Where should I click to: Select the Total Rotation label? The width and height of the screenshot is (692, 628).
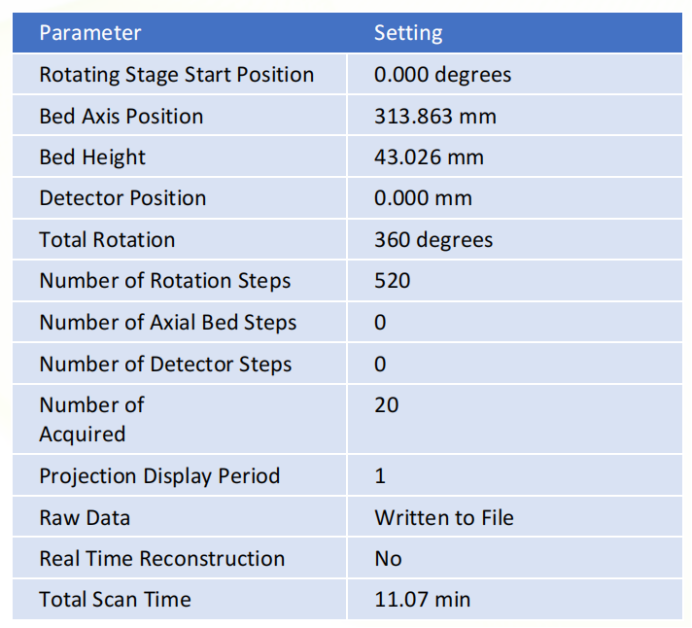(x=107, y=240)
